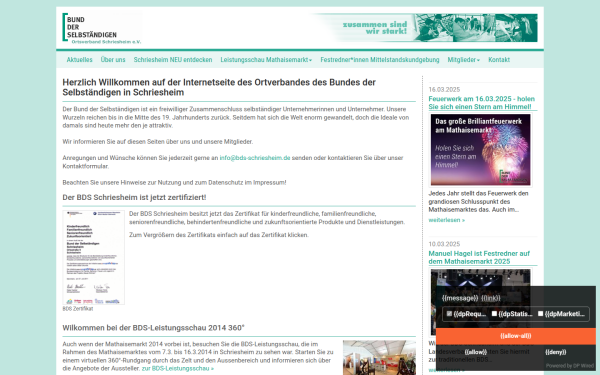This screenshot has height=375, width=600.
Task: Enlarge the BDS Zertifikat thumbnail
Action: [94, 257]
